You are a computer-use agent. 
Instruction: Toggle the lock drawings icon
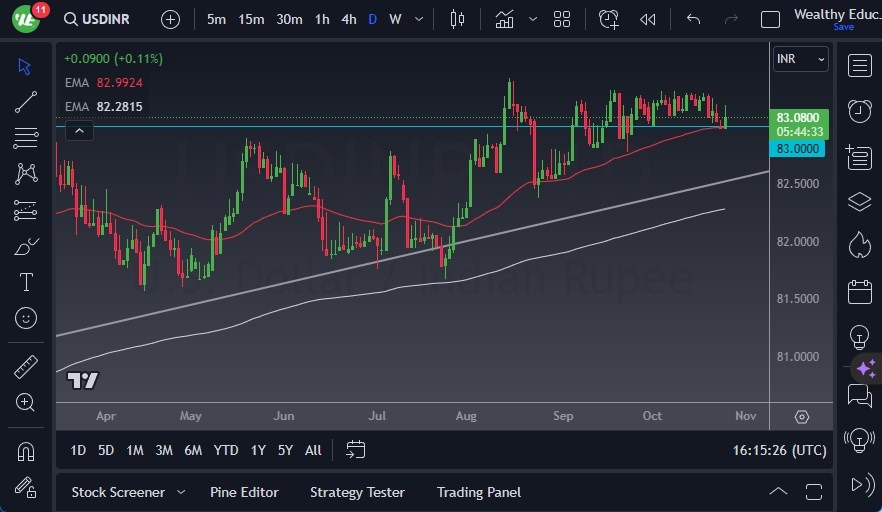point(26,487)
